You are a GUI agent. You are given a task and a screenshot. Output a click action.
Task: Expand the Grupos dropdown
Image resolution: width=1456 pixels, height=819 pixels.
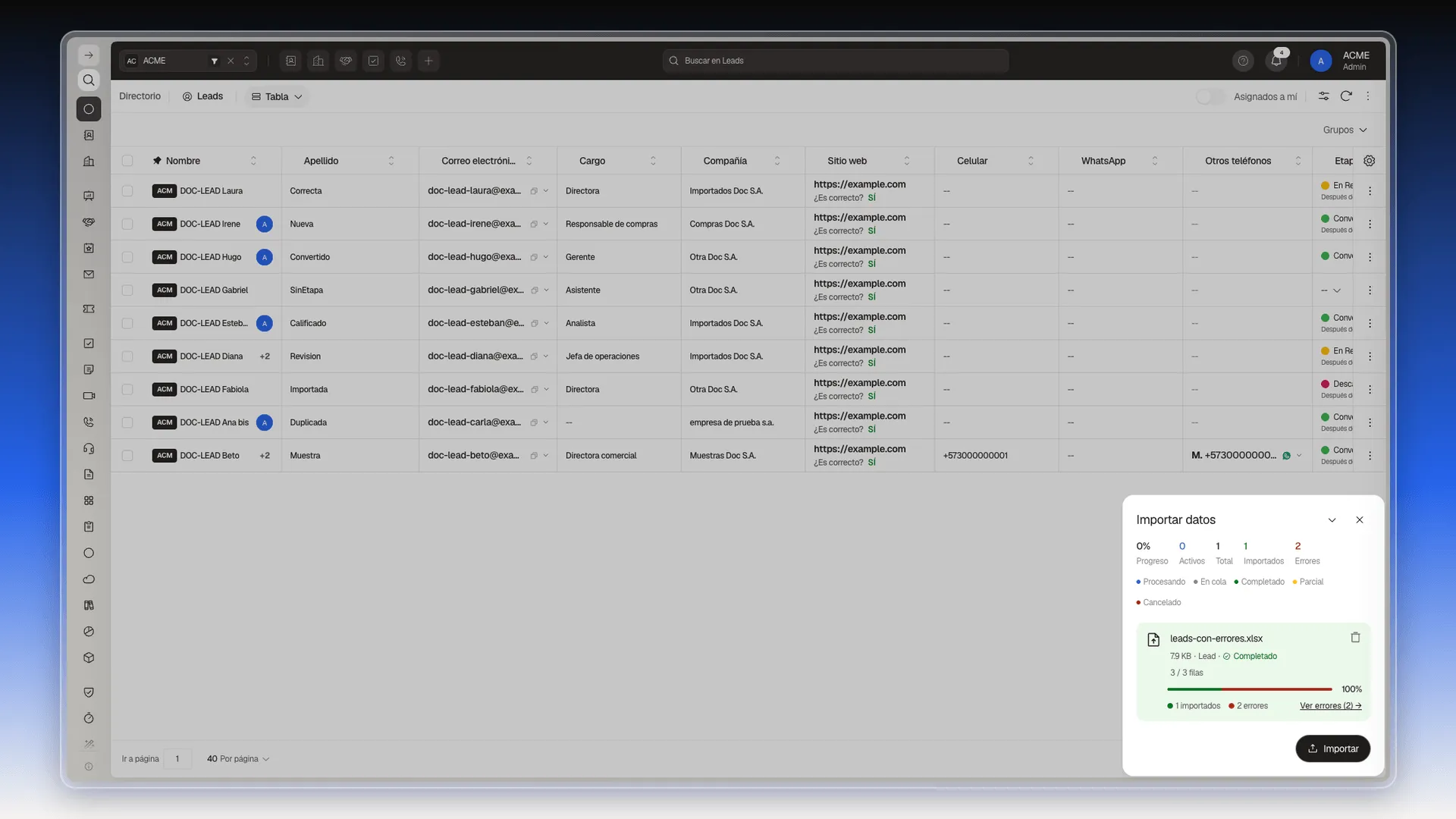1345,130
